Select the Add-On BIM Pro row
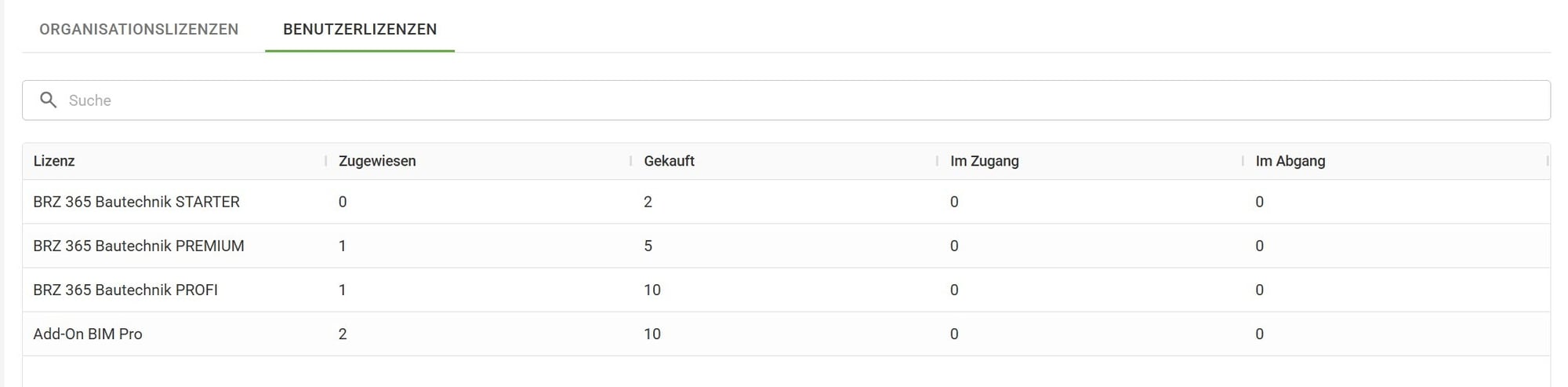 pyautogui.click(x=786, y=334)
